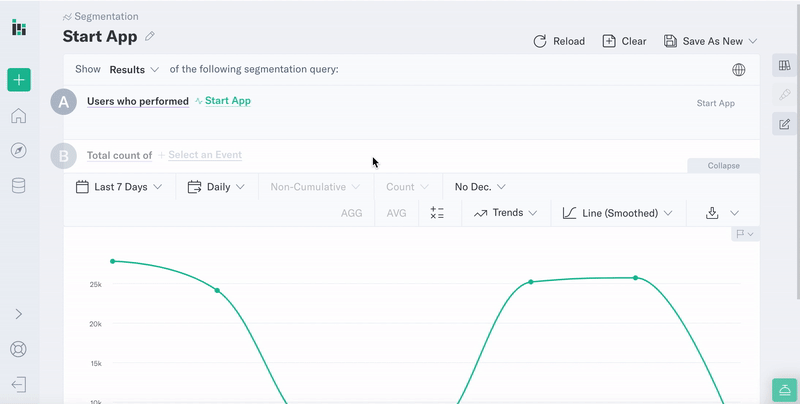Select segment A circle badge
The width and height of the screenshot is (800, 404).
[63, 102]
